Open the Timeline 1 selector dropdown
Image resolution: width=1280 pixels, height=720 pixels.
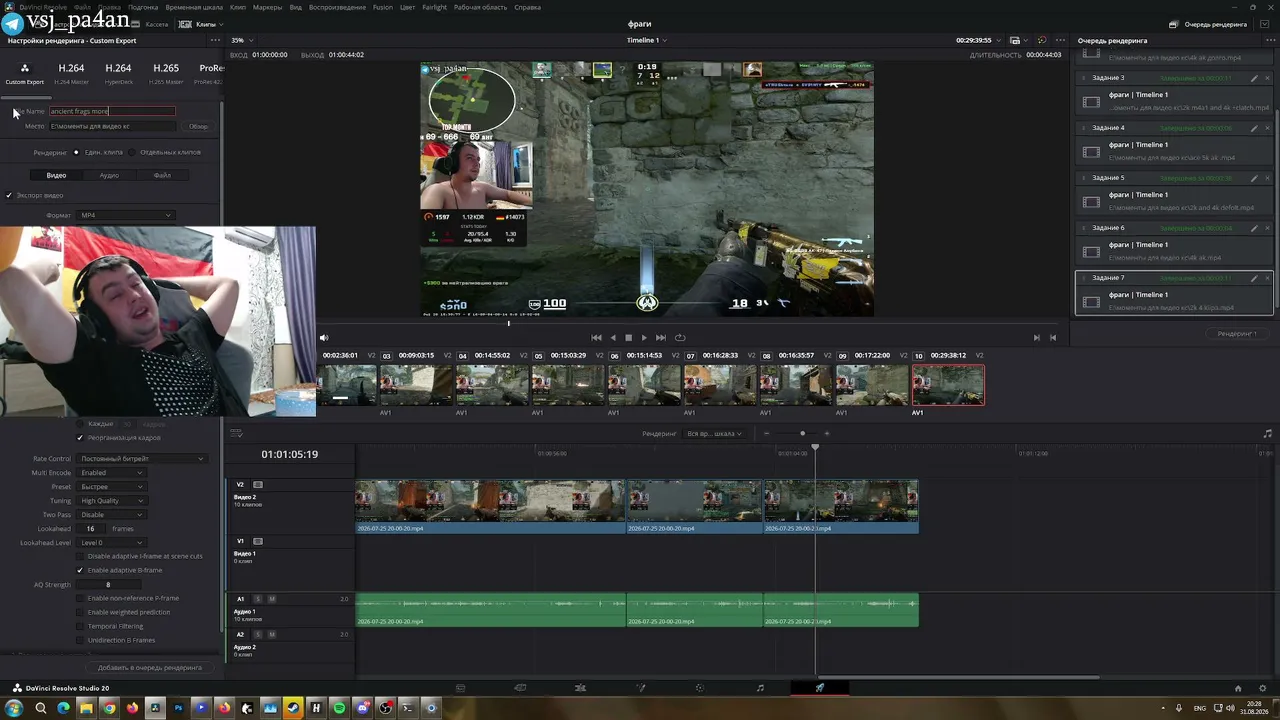click(647, 40)
